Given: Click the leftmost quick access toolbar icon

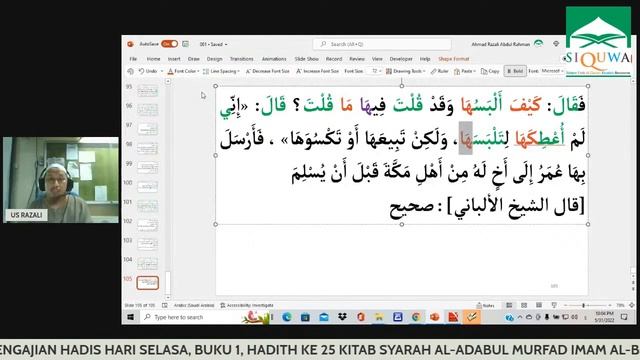Looking at the screenshot, I should pos(131,71).
